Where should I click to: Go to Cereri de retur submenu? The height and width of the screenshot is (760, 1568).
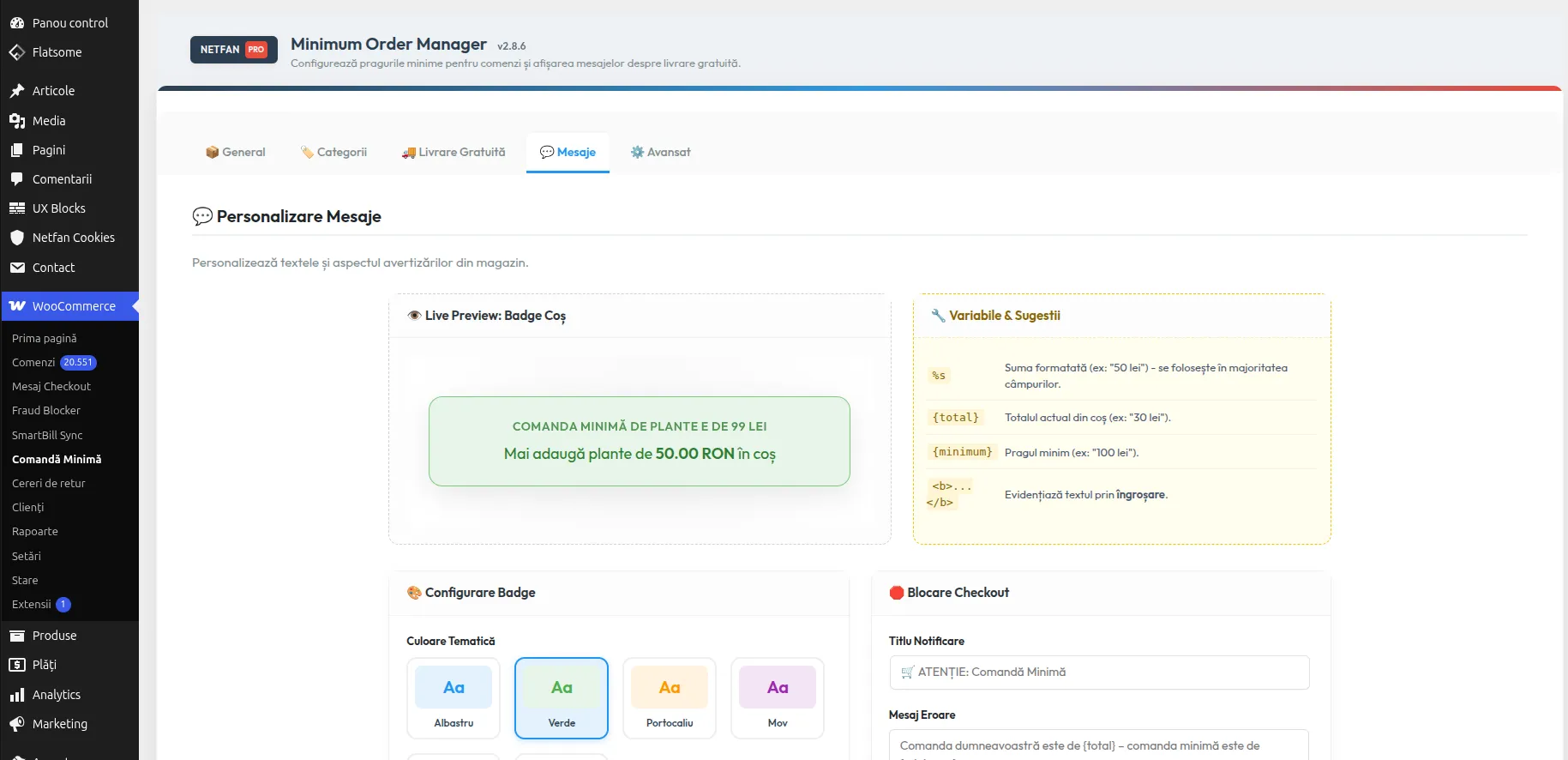click(x=49, y=484)
